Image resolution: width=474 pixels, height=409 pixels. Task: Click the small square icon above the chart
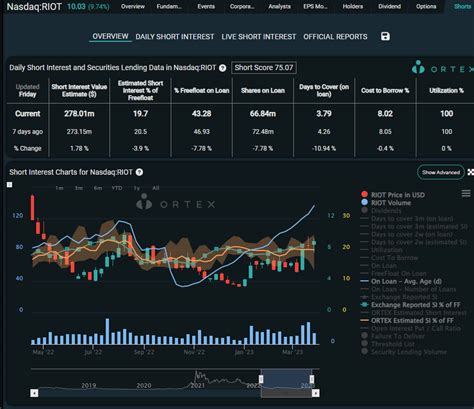coord(10,185)
